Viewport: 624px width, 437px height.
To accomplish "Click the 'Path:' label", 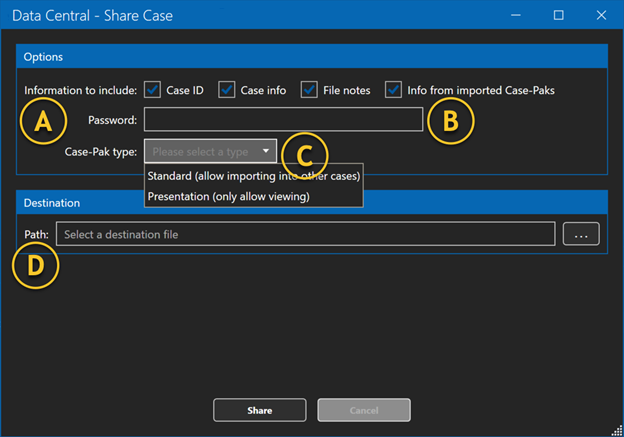I will coord(36,234).
